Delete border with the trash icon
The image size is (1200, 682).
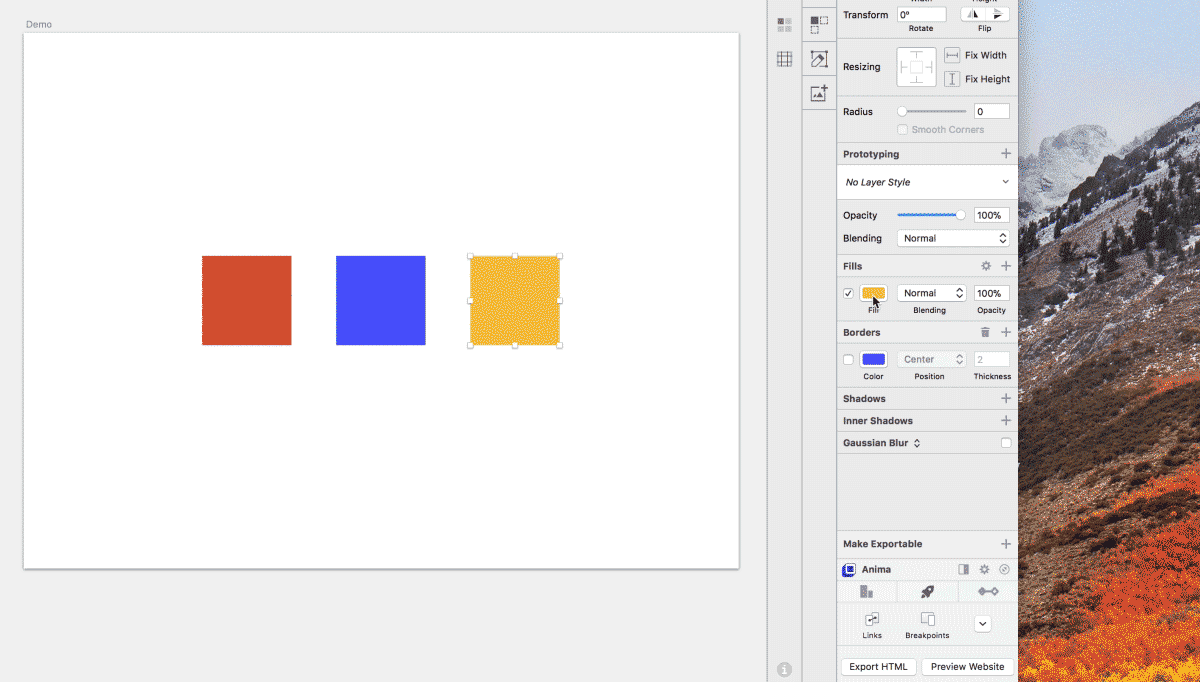coord(985,332)
